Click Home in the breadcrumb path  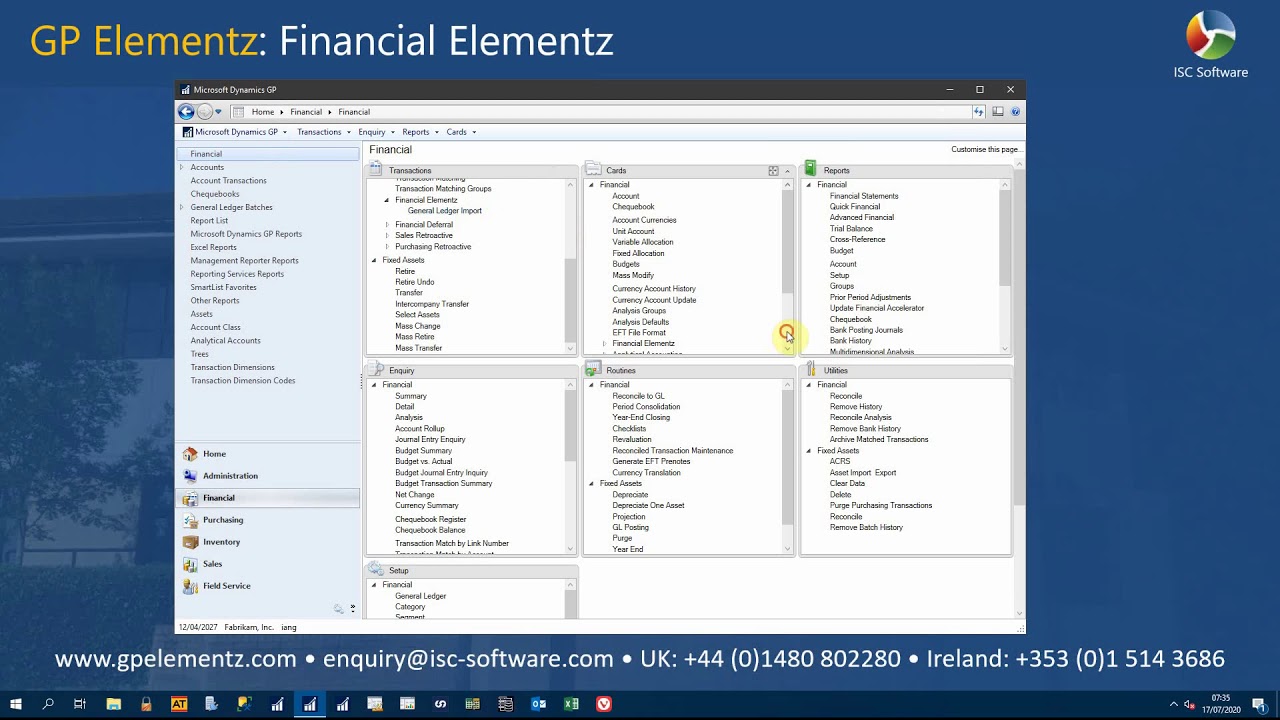[263, 112]
